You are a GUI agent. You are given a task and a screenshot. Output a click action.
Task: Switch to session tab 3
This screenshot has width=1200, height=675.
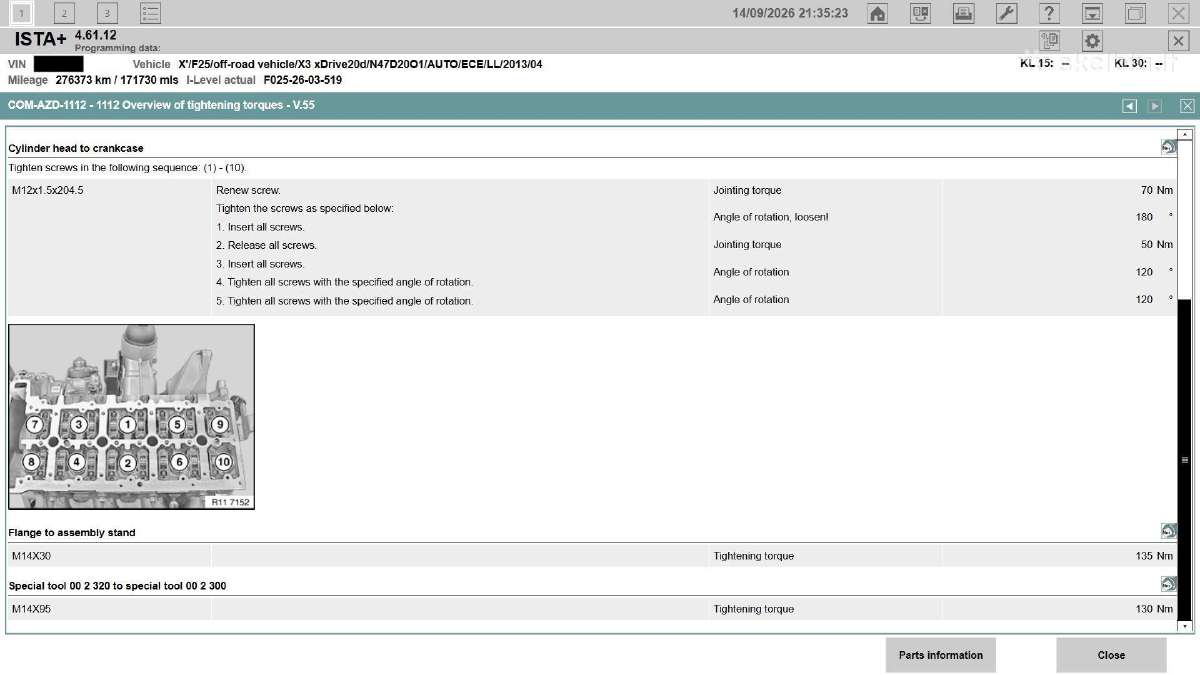point(107,13)
